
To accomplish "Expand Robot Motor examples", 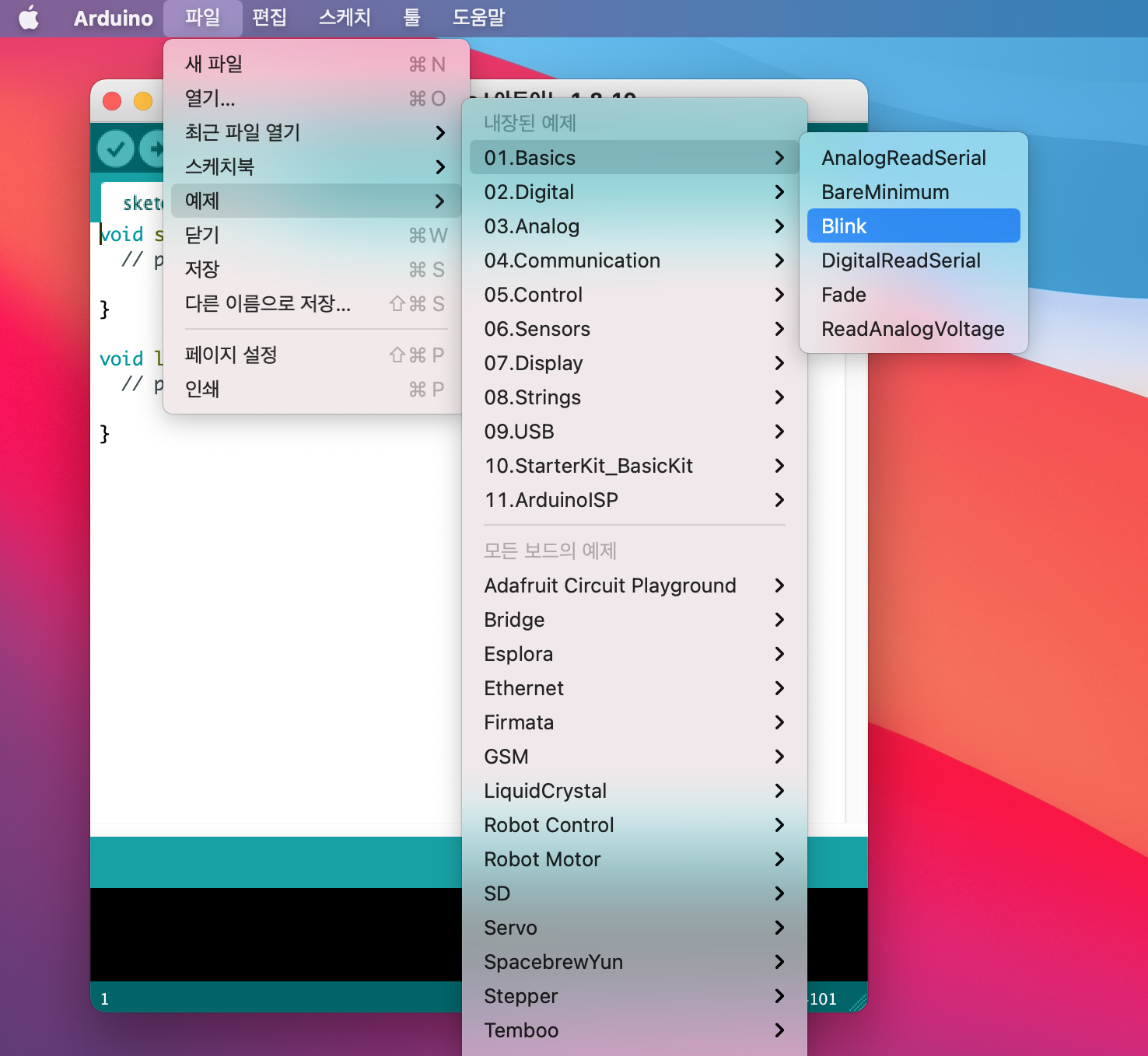I will pyautogui.click(x=635, y=859).
